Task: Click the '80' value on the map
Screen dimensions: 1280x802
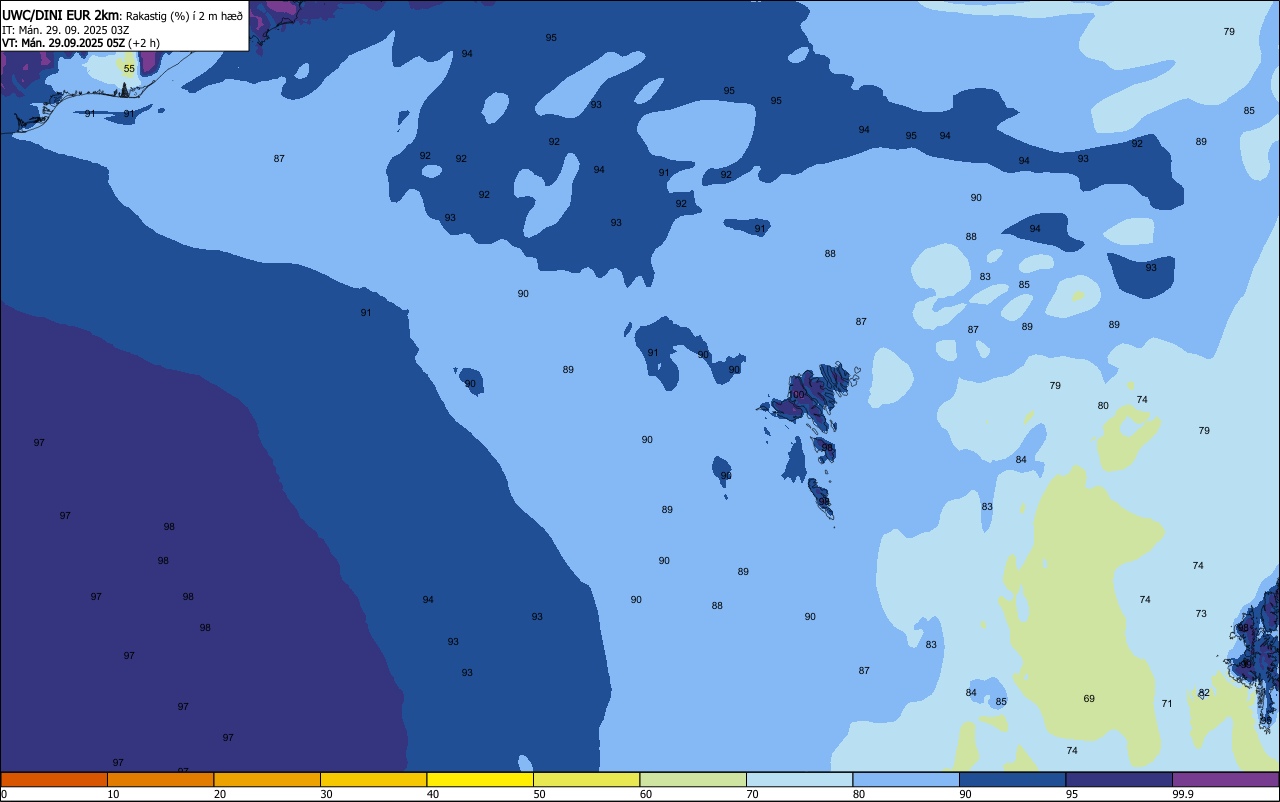Action: click(x=1103, y=405)
